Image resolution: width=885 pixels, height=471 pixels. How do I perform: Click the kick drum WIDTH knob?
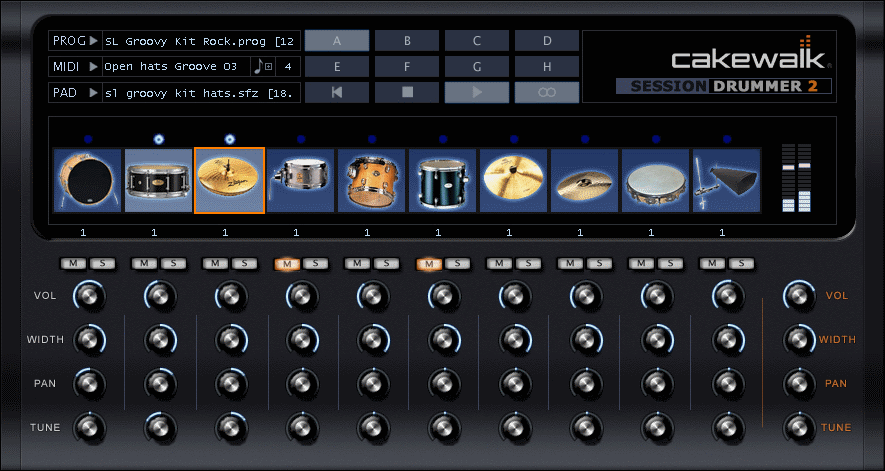89,339
